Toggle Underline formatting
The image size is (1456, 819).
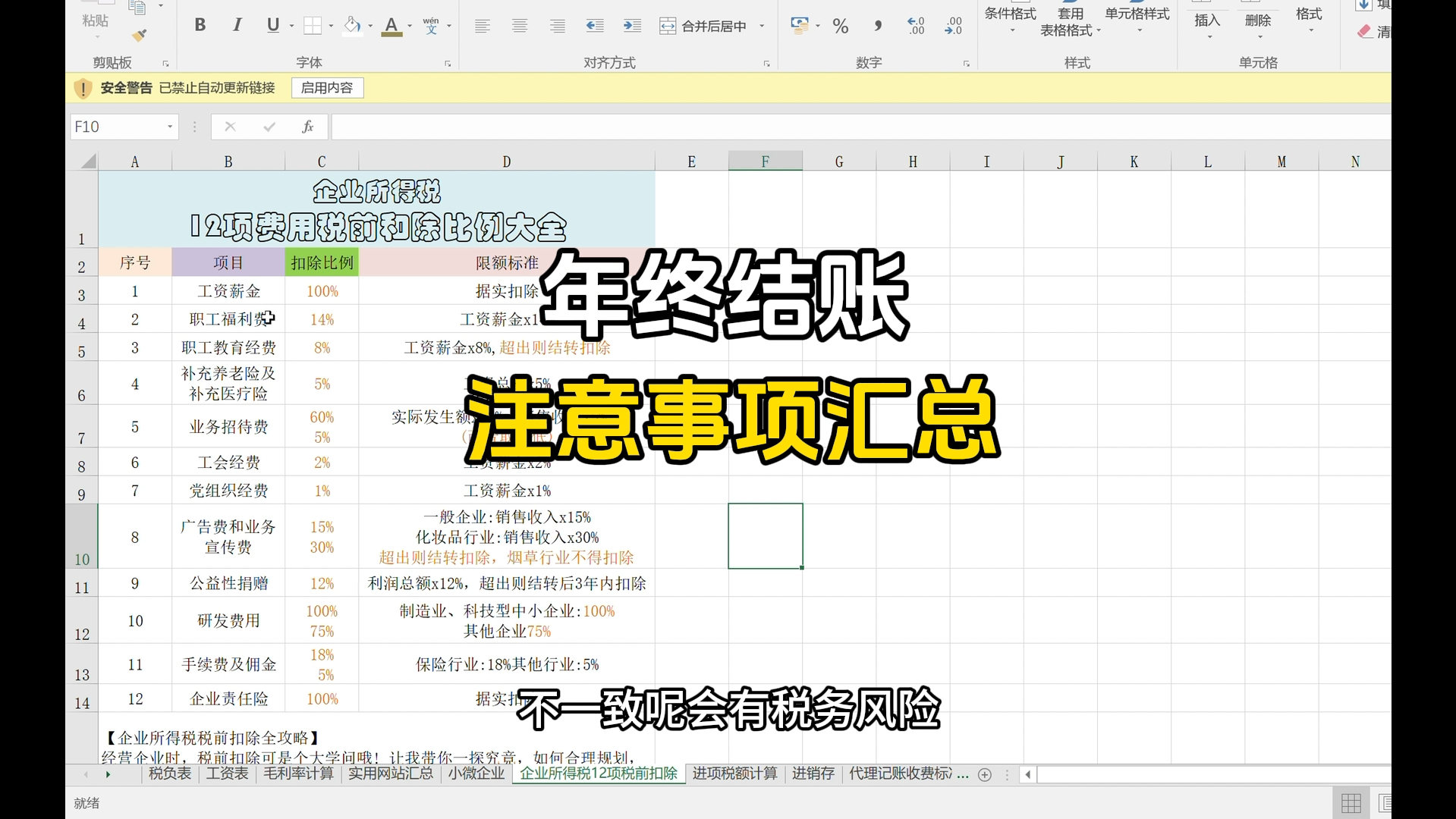tap(272, 25)
